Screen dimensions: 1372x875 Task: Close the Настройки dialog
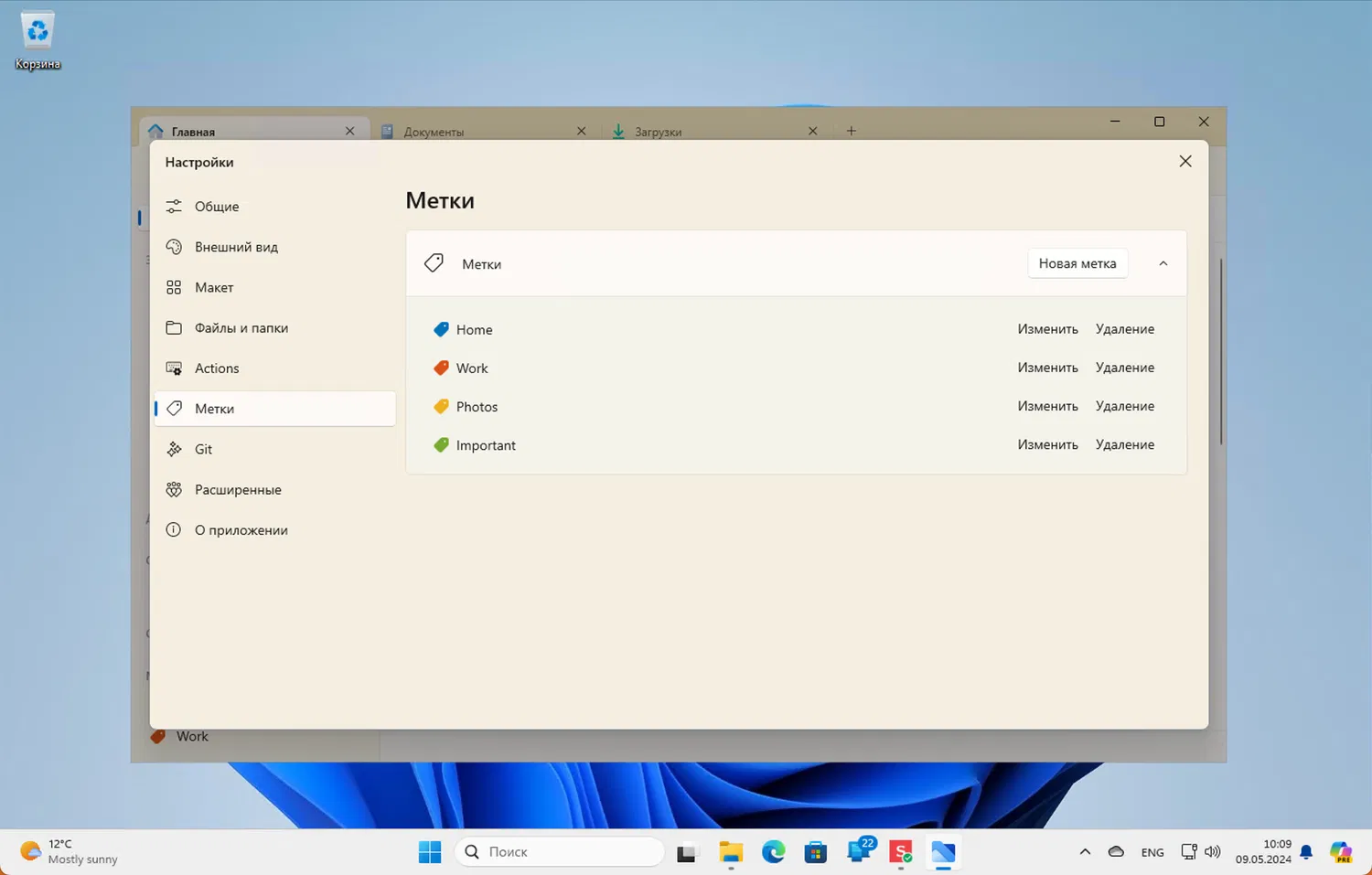(1184, 162)
